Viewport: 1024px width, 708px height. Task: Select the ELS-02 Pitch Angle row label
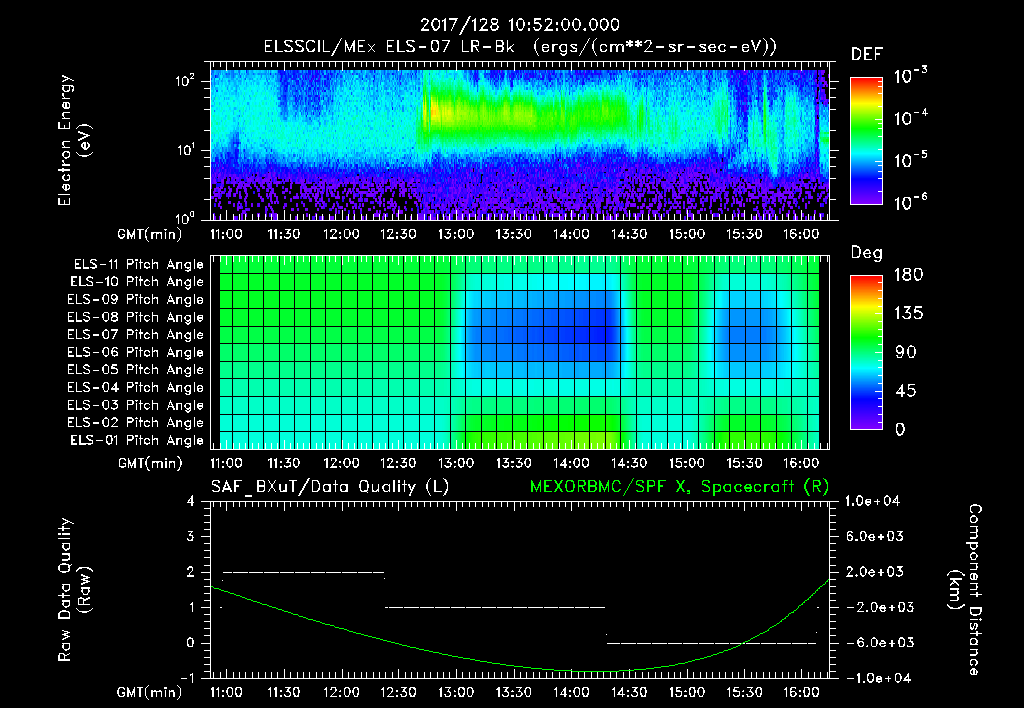click(x=136, y=423)
